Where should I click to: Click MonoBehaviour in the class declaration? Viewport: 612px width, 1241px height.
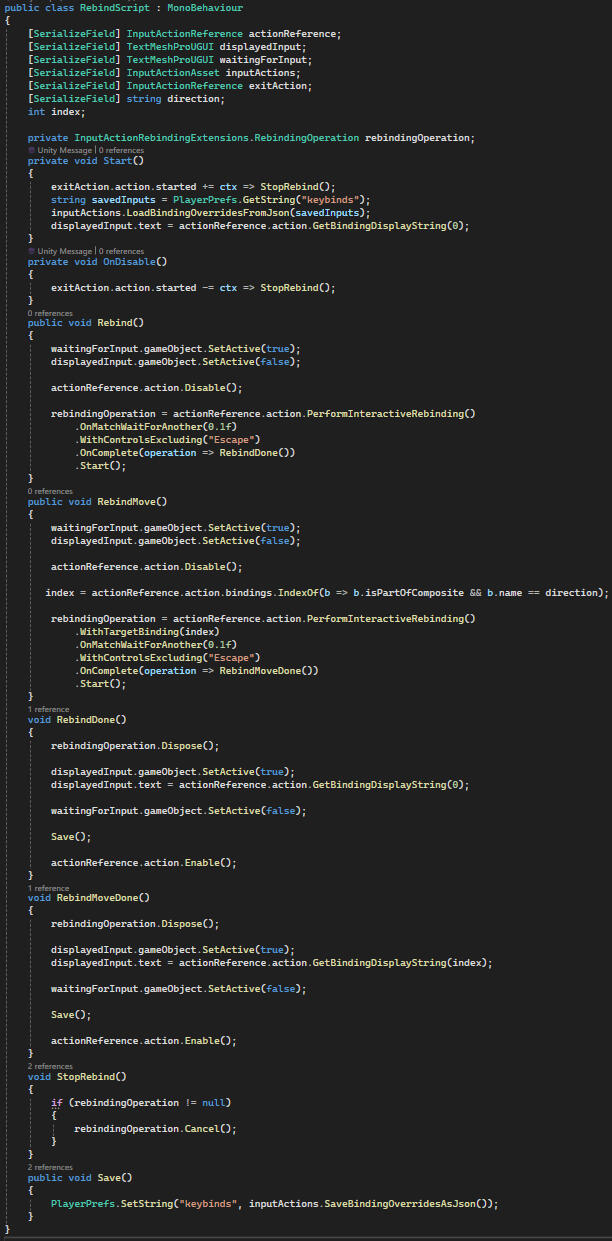[x=205, y=8]
